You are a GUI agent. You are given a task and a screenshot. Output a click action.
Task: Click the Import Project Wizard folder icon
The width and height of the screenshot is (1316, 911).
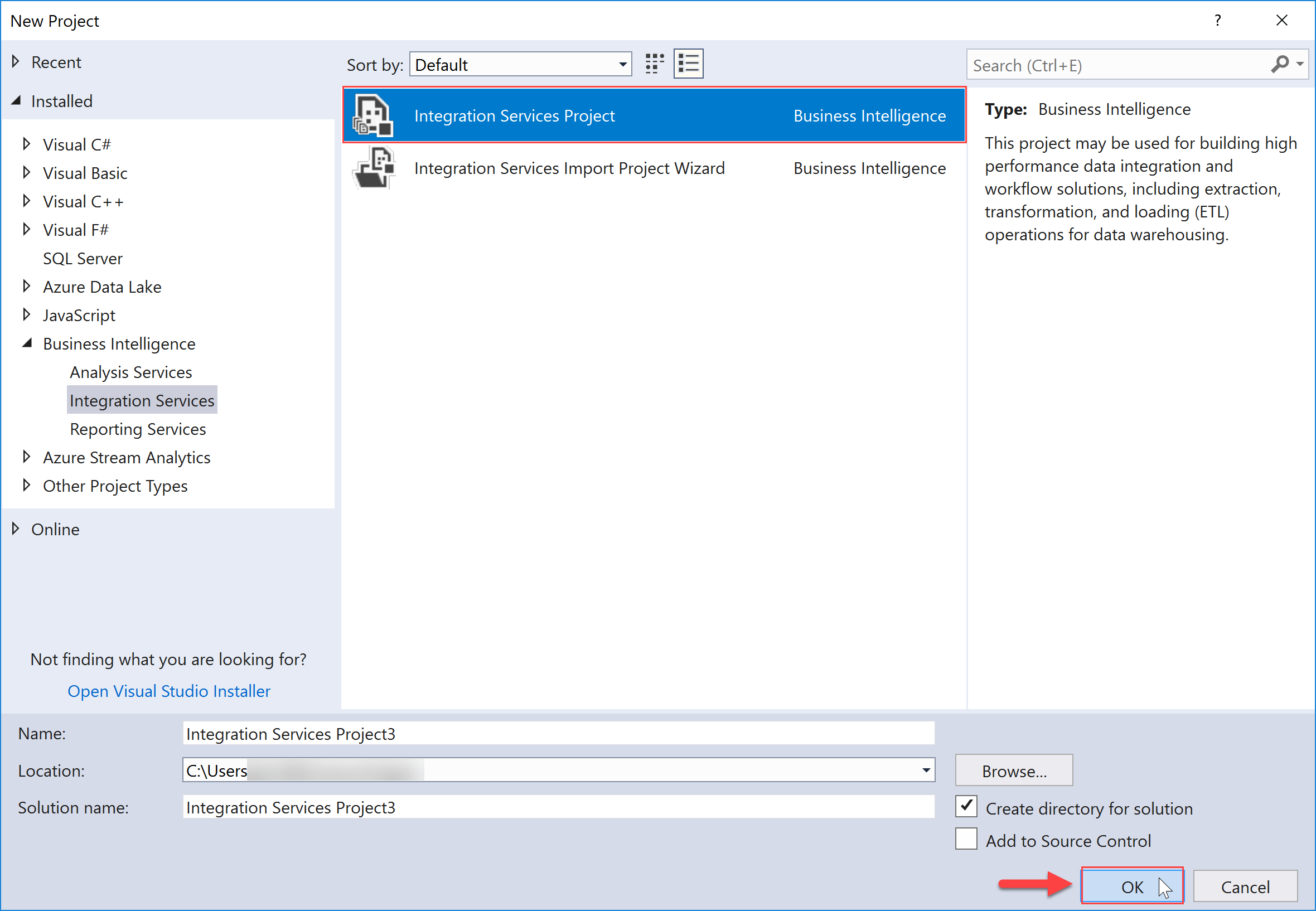(x=373, y=167)
